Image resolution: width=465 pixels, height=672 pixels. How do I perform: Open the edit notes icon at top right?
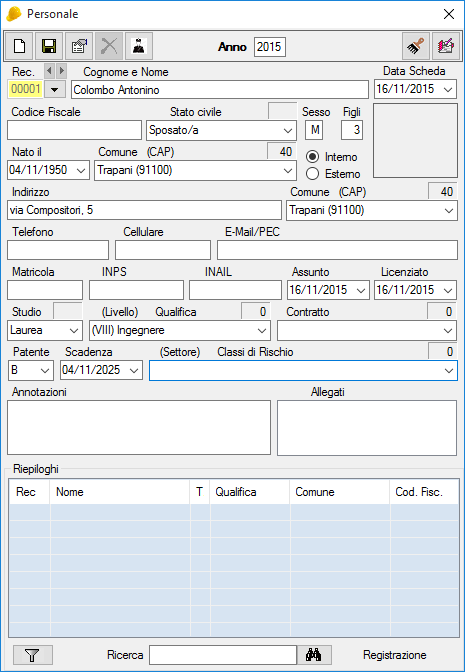446,46
